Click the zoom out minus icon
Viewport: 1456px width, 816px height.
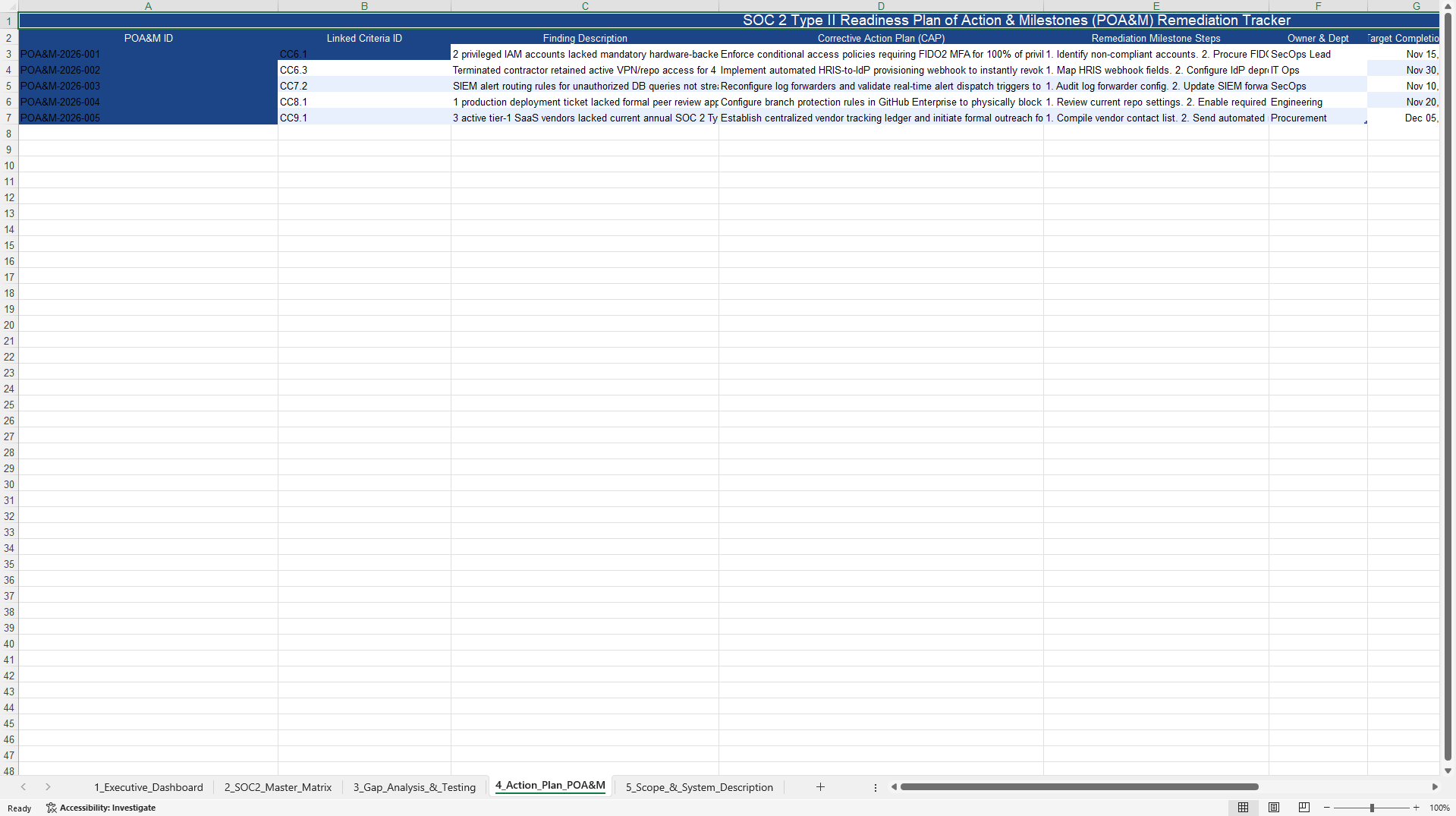[x=1327, y=808]
